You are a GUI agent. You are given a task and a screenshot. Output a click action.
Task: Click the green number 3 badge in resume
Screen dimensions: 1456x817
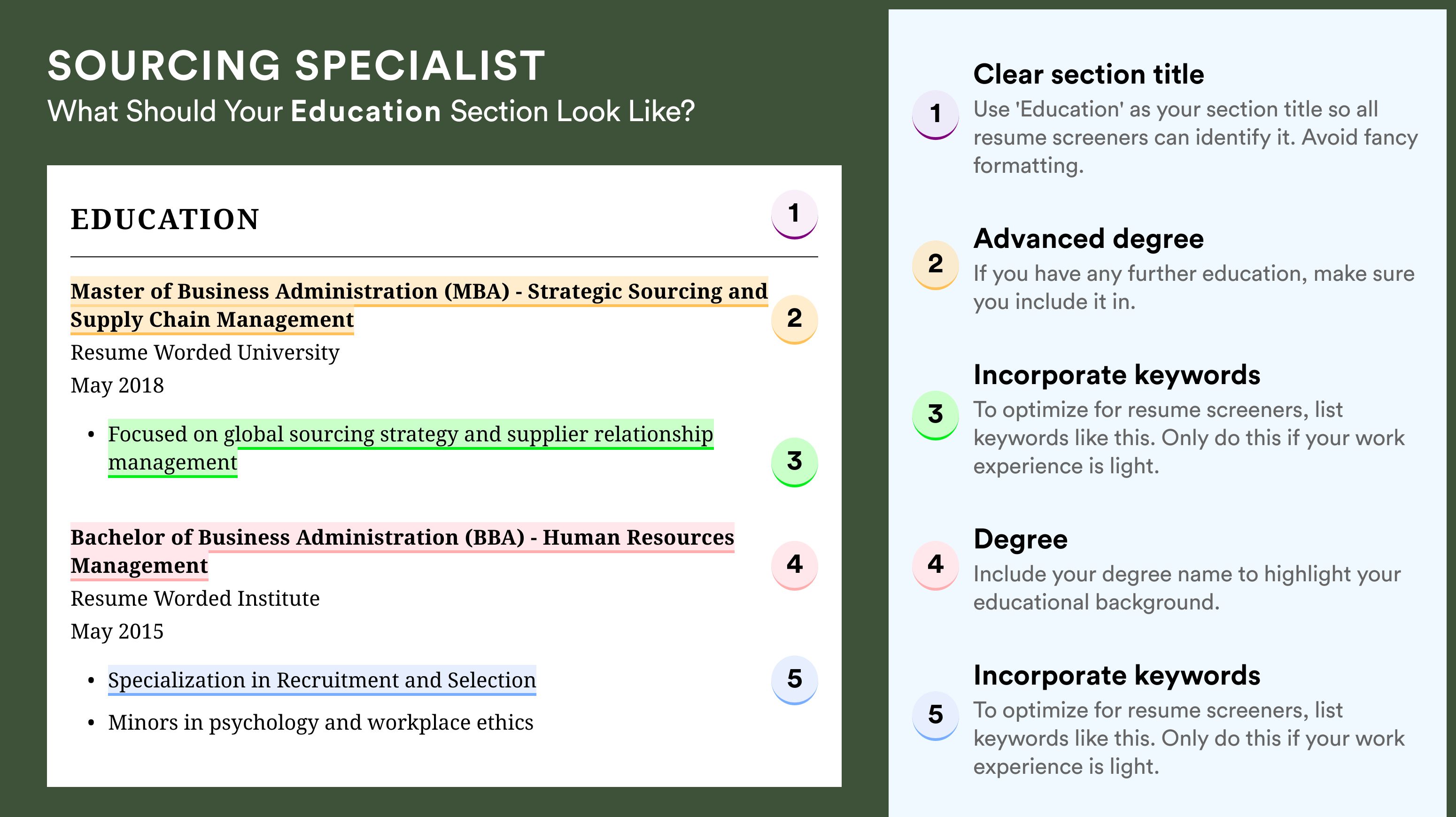794,462
